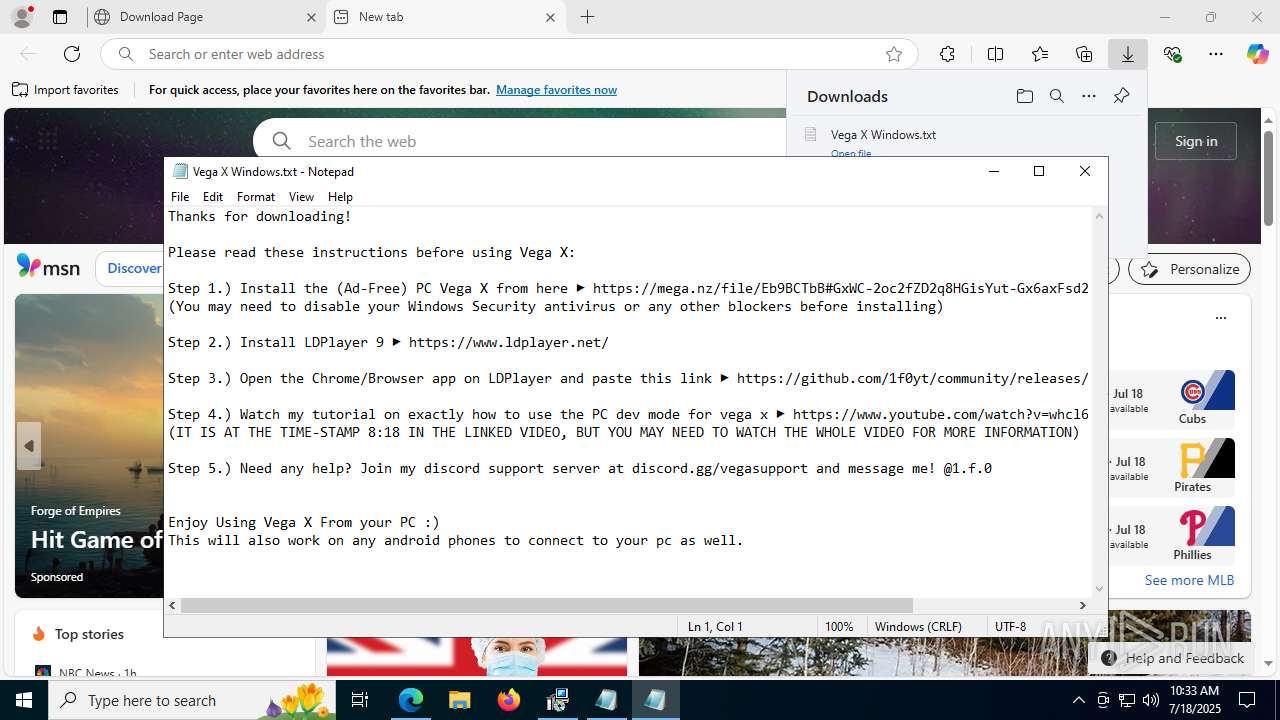Click the Notepad horizontal scrollbar thumb
The image size is (1280, 720).
(547, 605)
